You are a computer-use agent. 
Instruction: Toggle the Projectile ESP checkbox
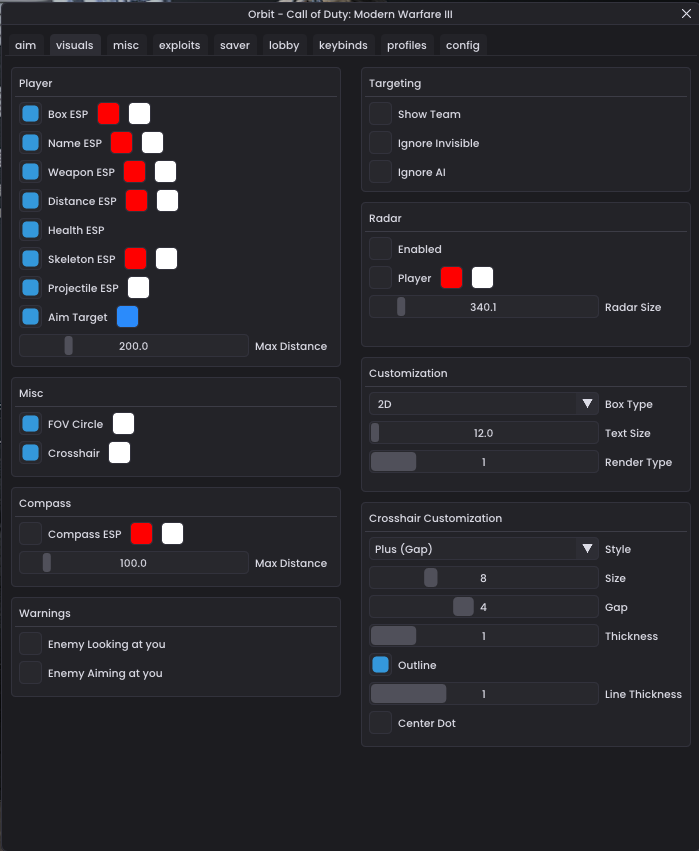click(30, 288)
